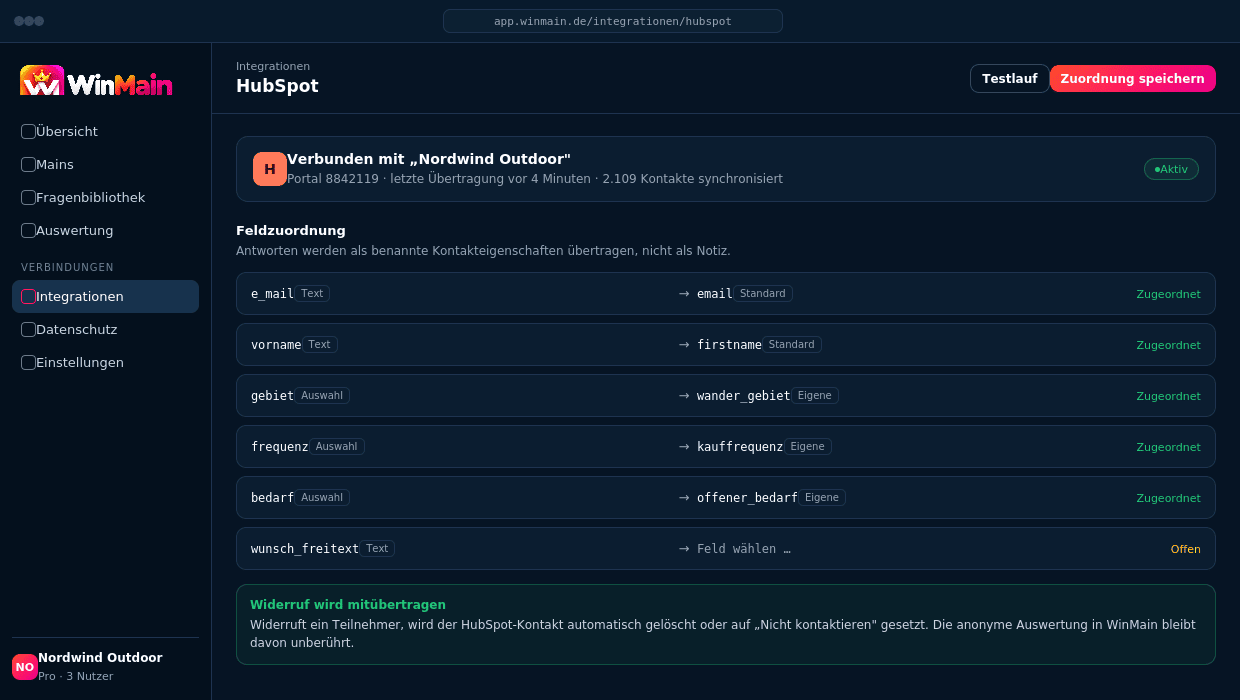Viewport: 1240px width, 700px height.
Task: Open Auswertung page
Action: coord(105,230)
